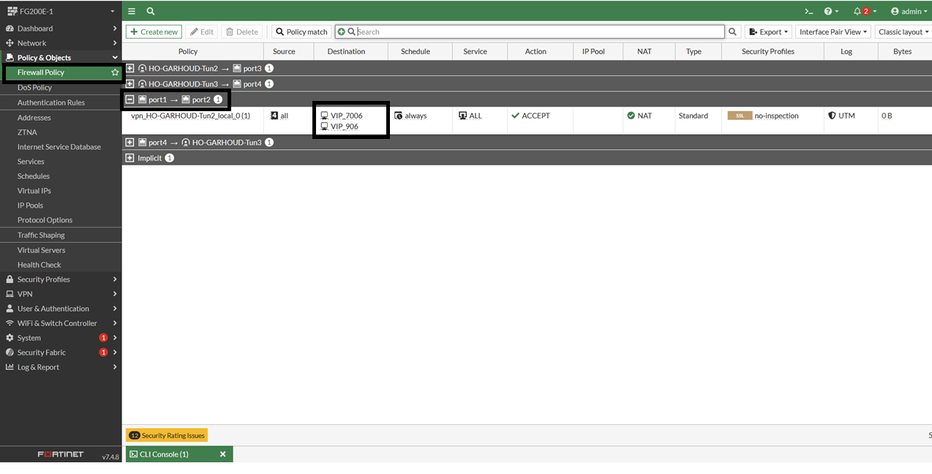The width and height of the screenshot is (932, 474).
Task: Add a search filter with plus icon
Action: (341, 32)
